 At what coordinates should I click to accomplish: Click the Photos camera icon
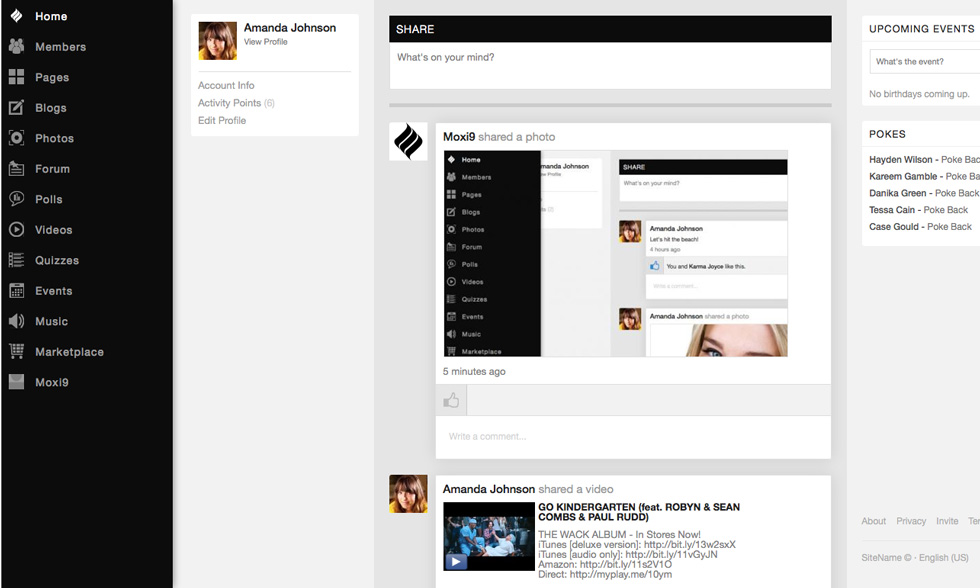pyautogui.click(x=16, y=138)
